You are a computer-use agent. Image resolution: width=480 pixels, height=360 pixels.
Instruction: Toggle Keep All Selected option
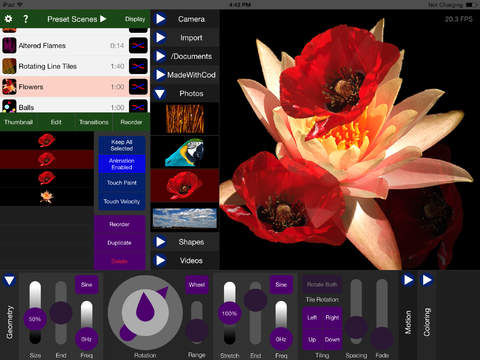[122, 145]
